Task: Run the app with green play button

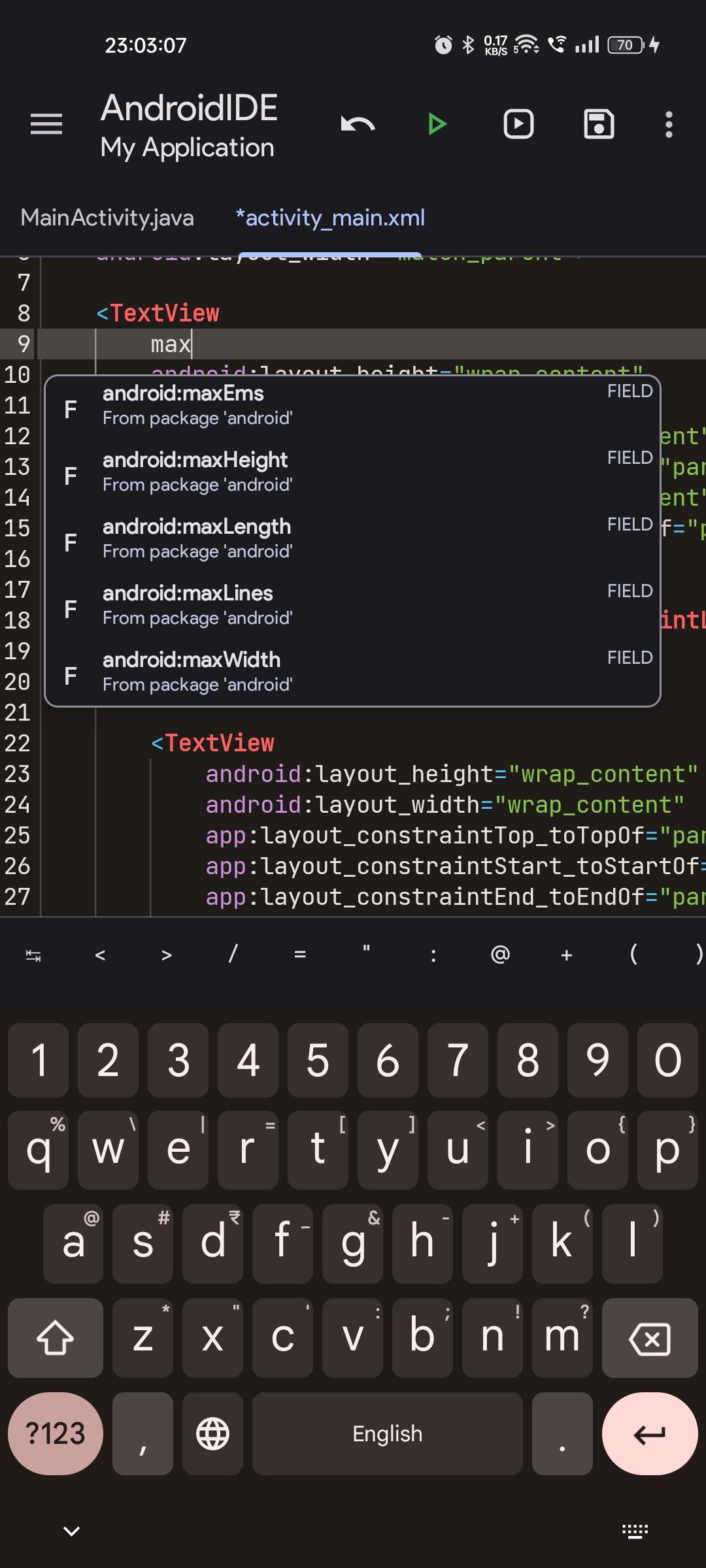Action: pos(437,124)
